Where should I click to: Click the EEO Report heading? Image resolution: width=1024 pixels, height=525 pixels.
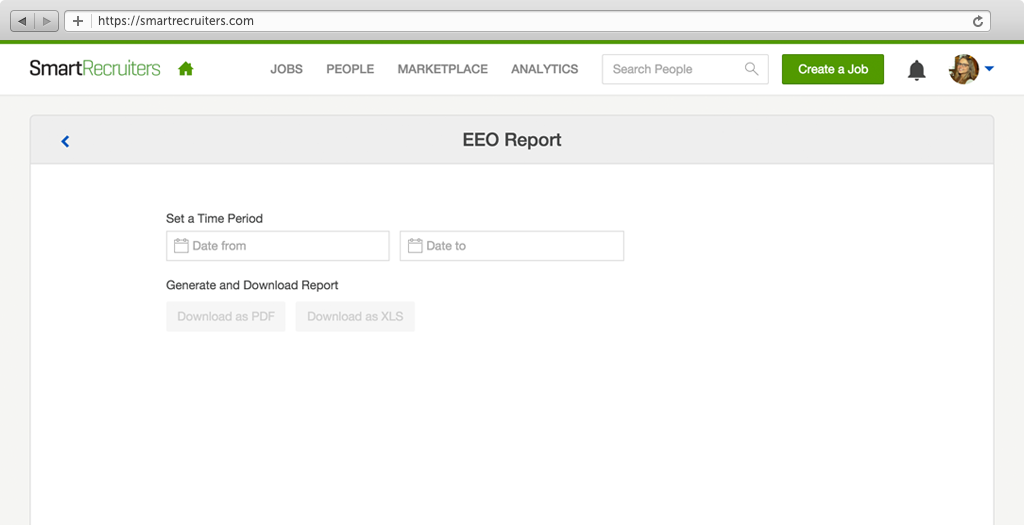512,140
